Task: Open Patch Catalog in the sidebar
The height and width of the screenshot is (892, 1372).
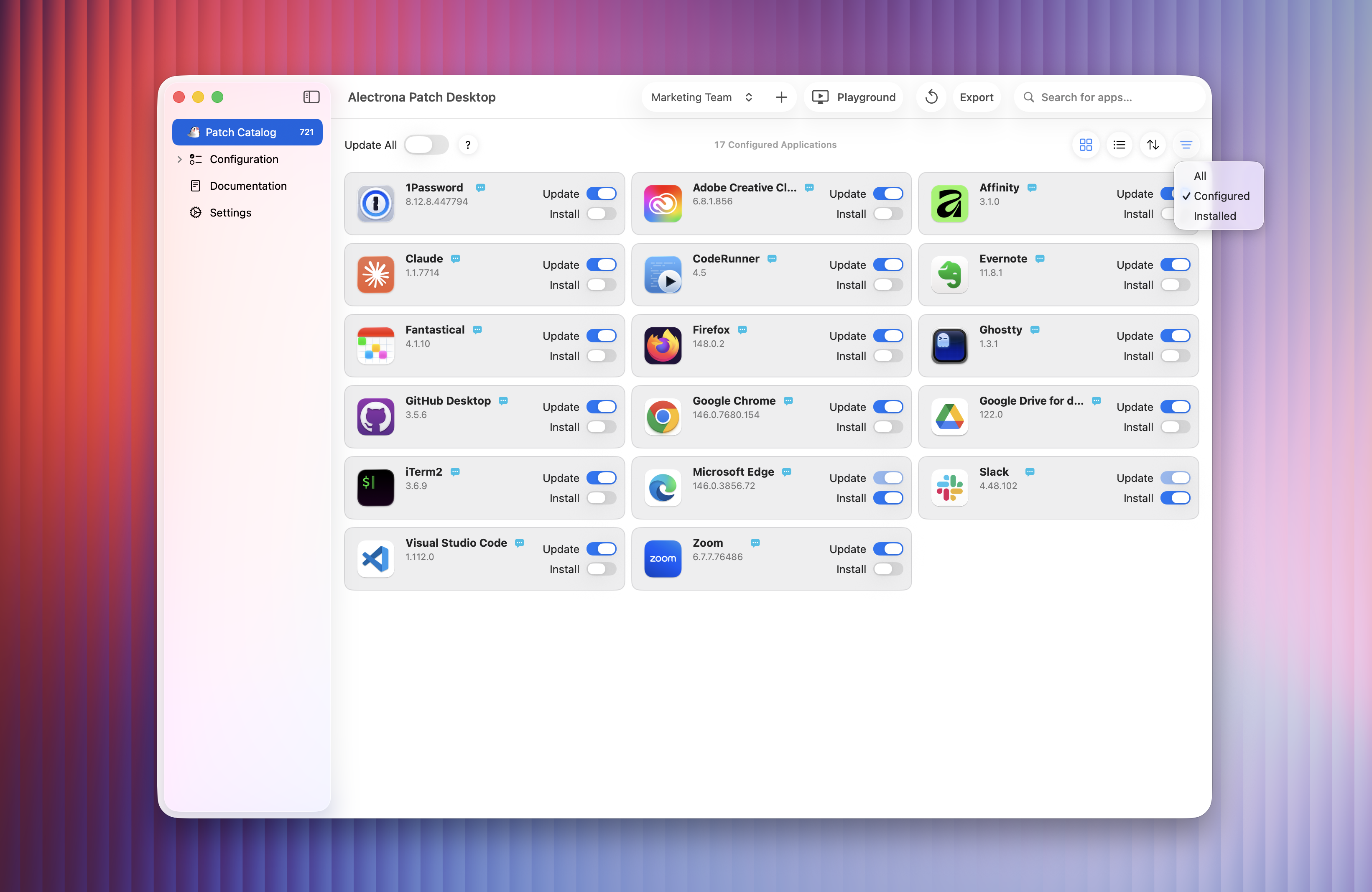Action: (x=247, y=132)
